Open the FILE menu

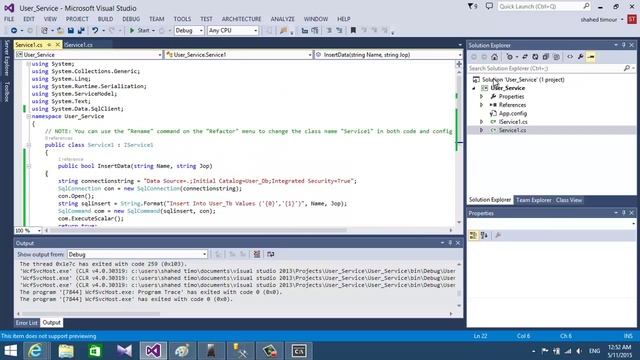click(9, 19)
